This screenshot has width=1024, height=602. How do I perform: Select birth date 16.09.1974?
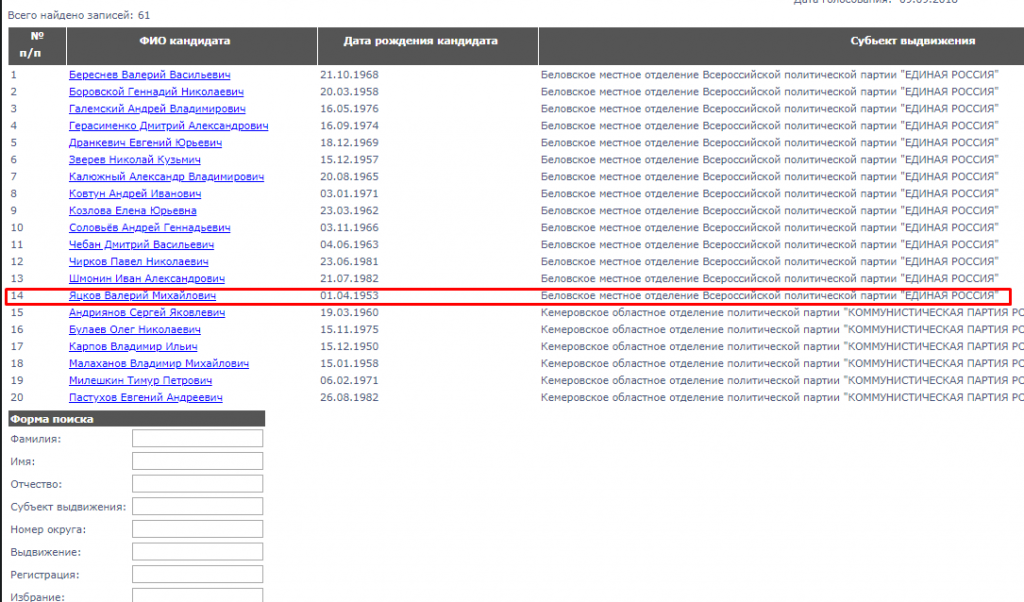(x=349, y=126)
